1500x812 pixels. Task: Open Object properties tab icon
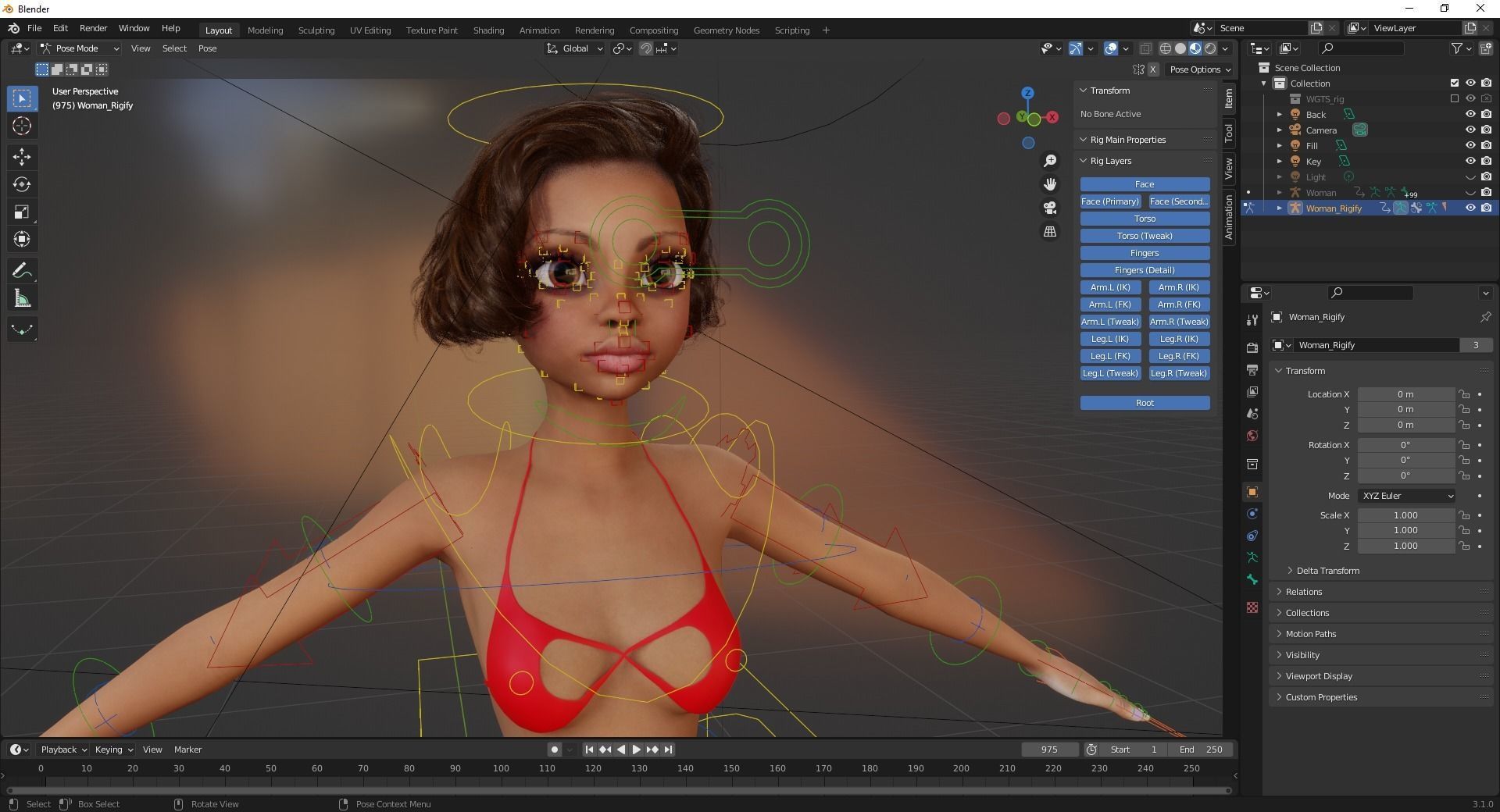(x=1252, y=492)
